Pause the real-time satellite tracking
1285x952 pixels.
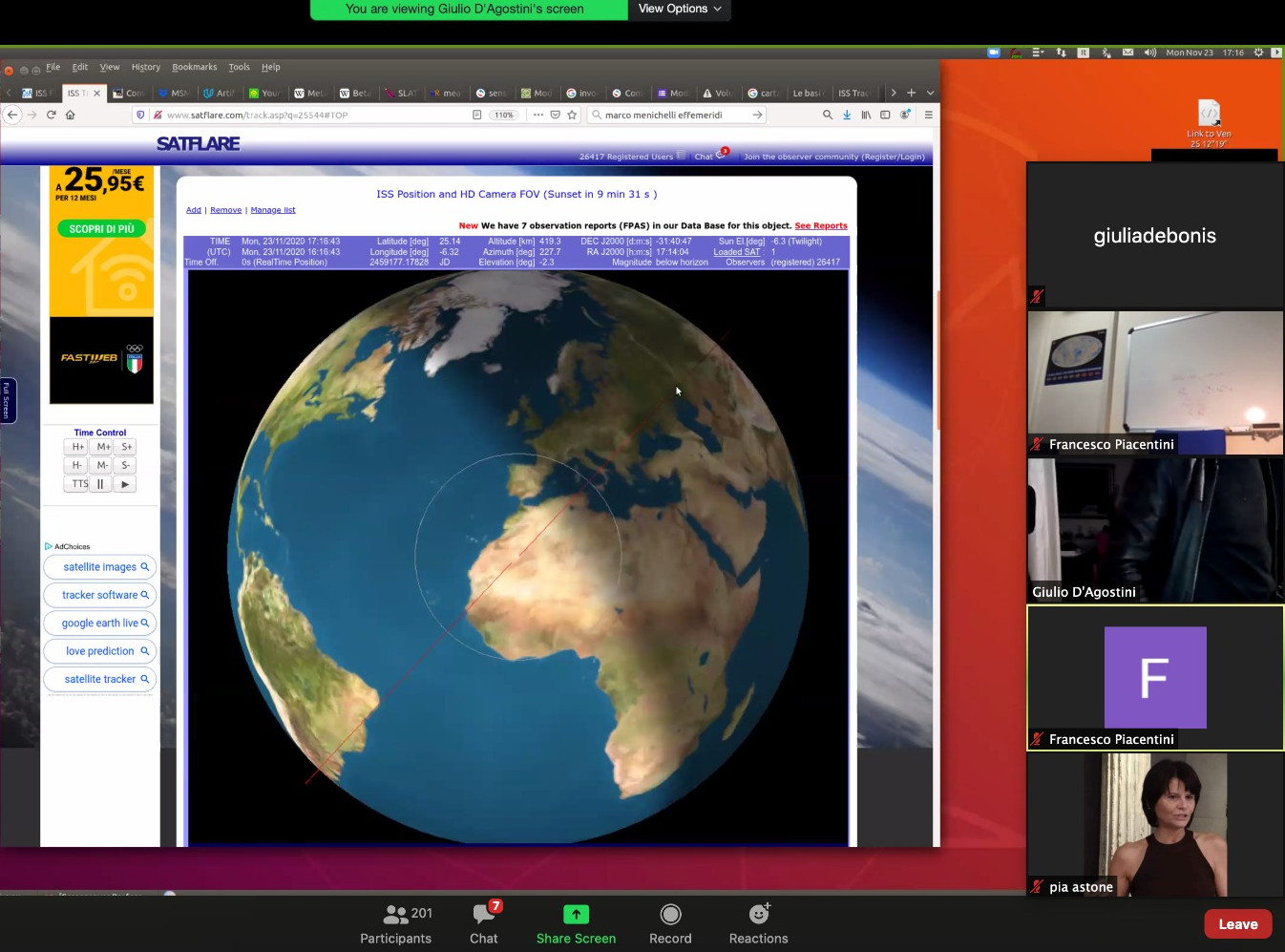pyautogui.click(x=100, y=484)
